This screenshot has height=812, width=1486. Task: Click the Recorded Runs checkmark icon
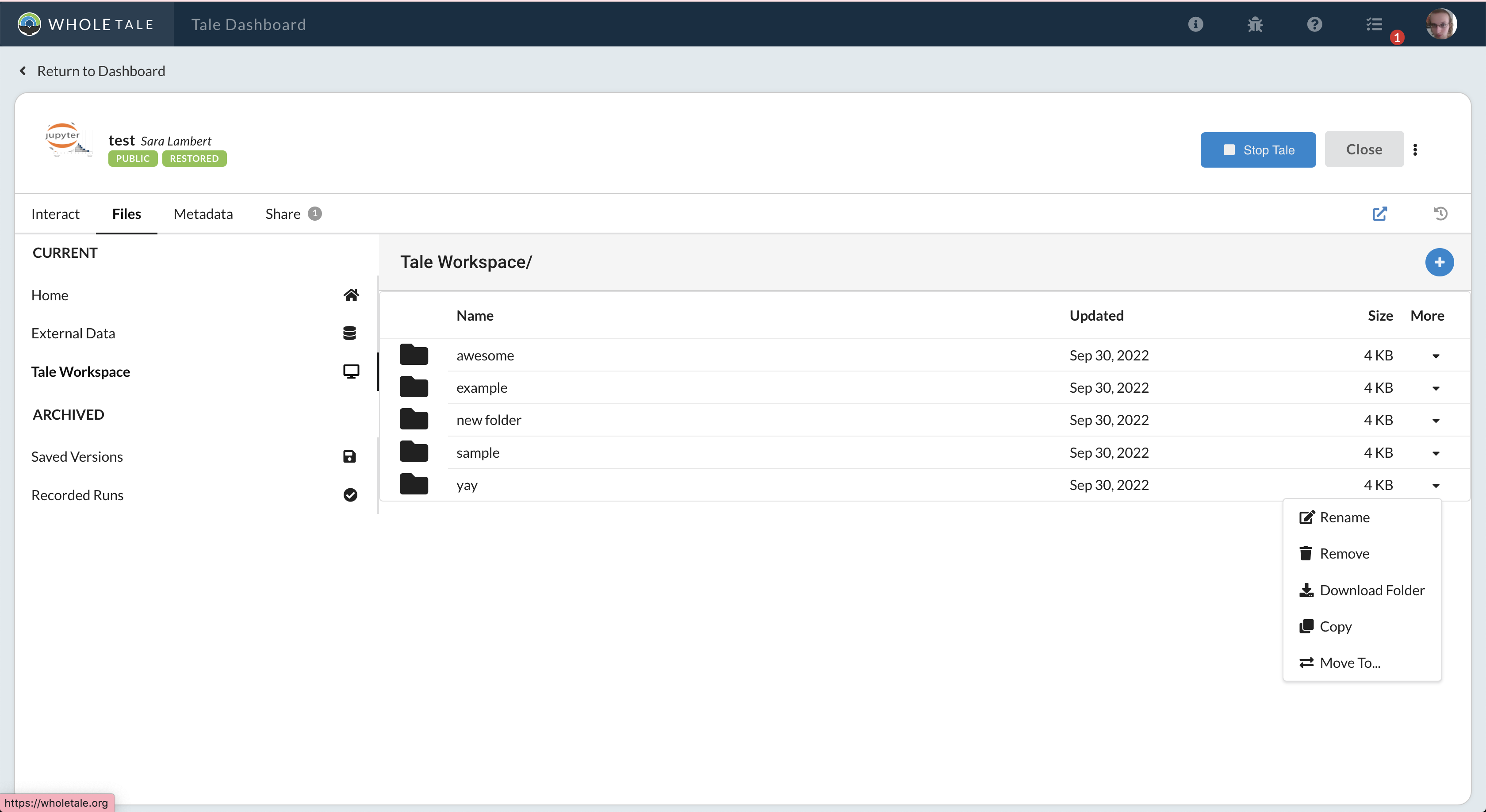(350, 495)
